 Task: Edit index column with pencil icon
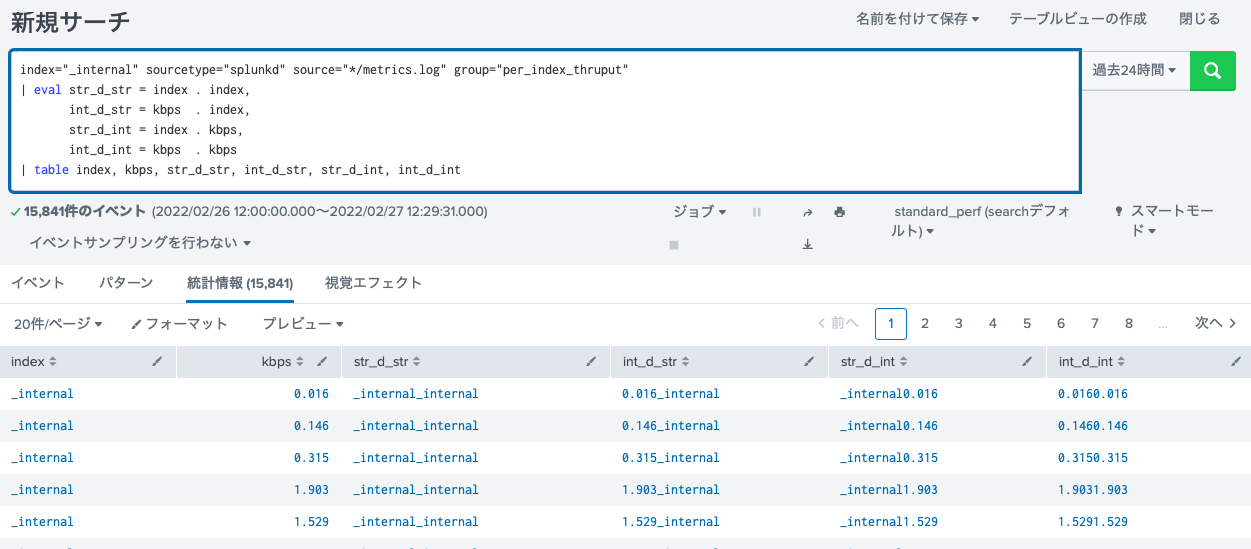point(157,362)
